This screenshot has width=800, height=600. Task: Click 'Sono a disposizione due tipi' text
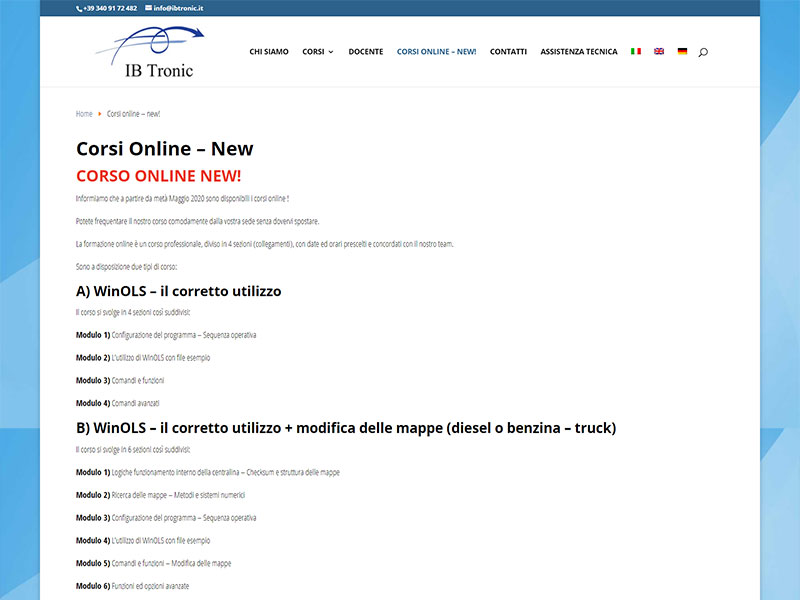127,267
